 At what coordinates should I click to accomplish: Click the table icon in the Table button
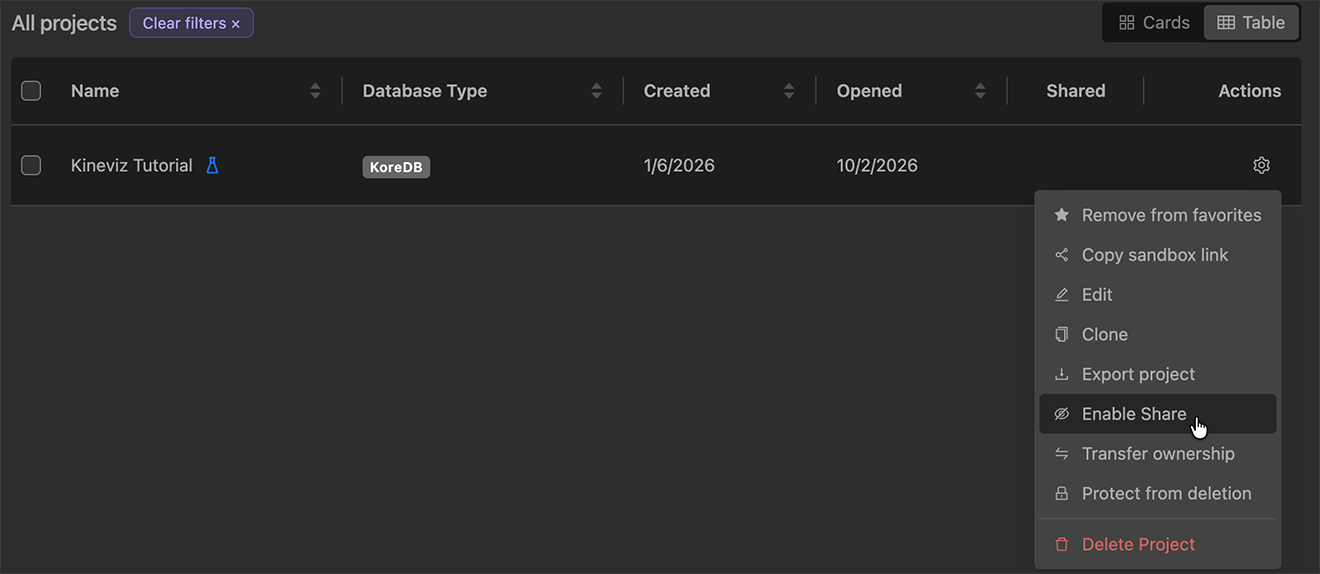1226,22
